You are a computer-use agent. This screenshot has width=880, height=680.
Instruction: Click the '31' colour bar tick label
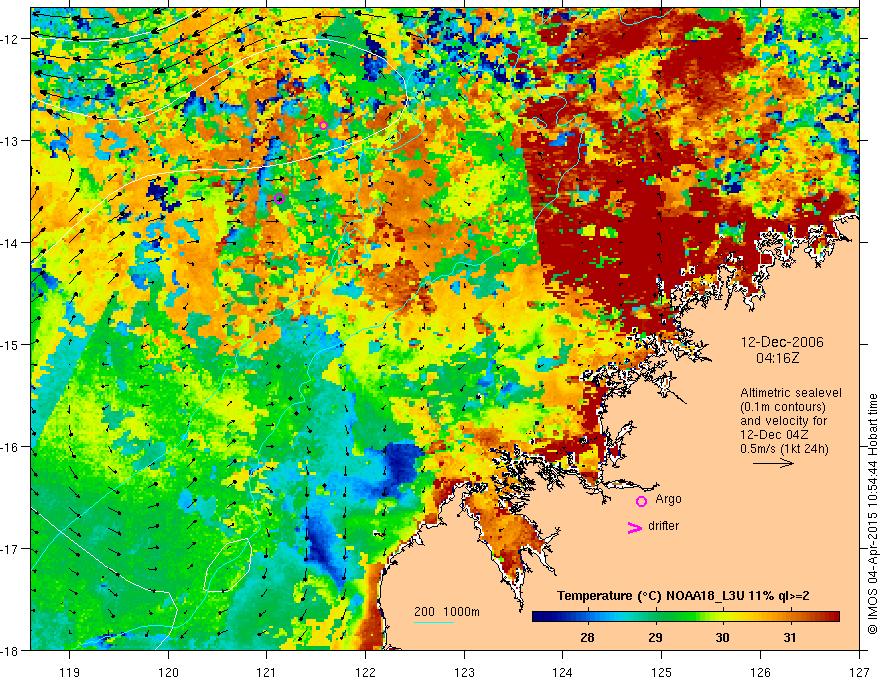[x=790, y=638]
